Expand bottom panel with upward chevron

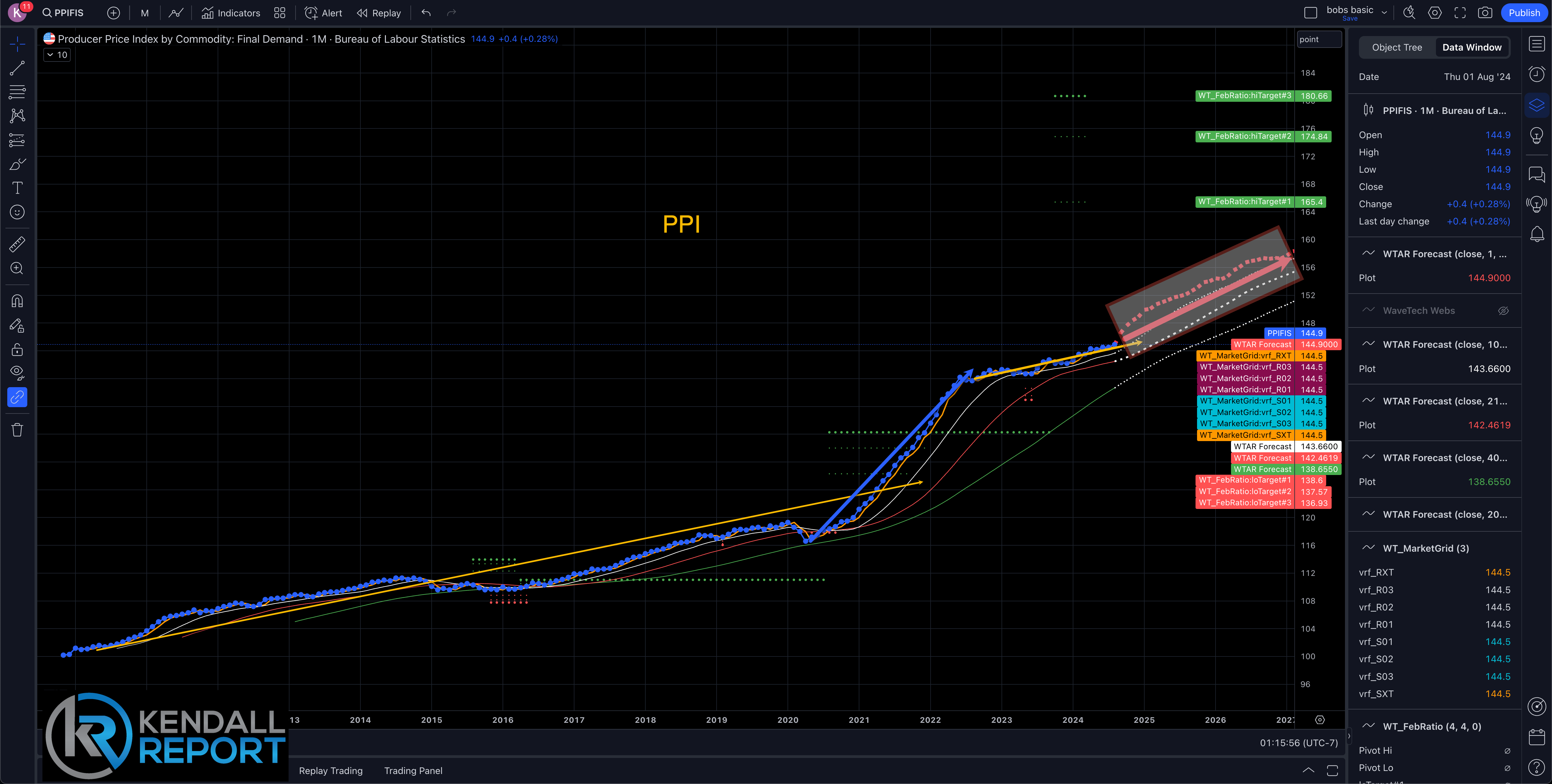click(x=1308, y=770)
